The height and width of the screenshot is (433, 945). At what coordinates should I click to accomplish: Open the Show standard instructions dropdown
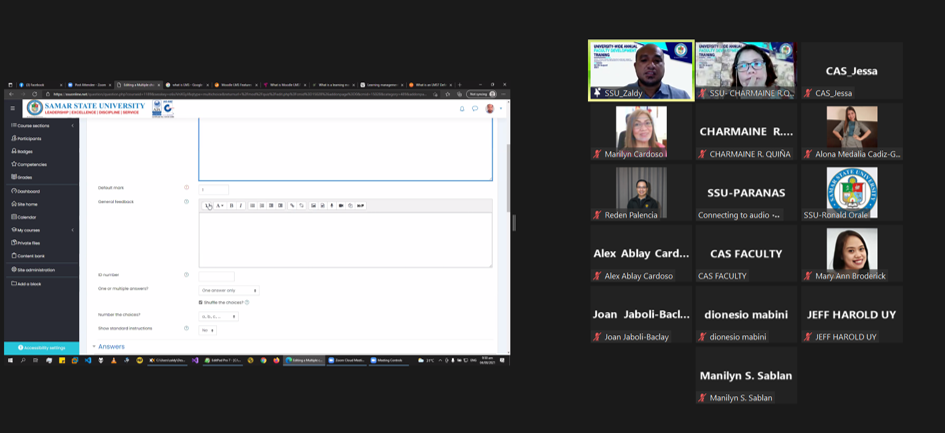coord(208,330)
